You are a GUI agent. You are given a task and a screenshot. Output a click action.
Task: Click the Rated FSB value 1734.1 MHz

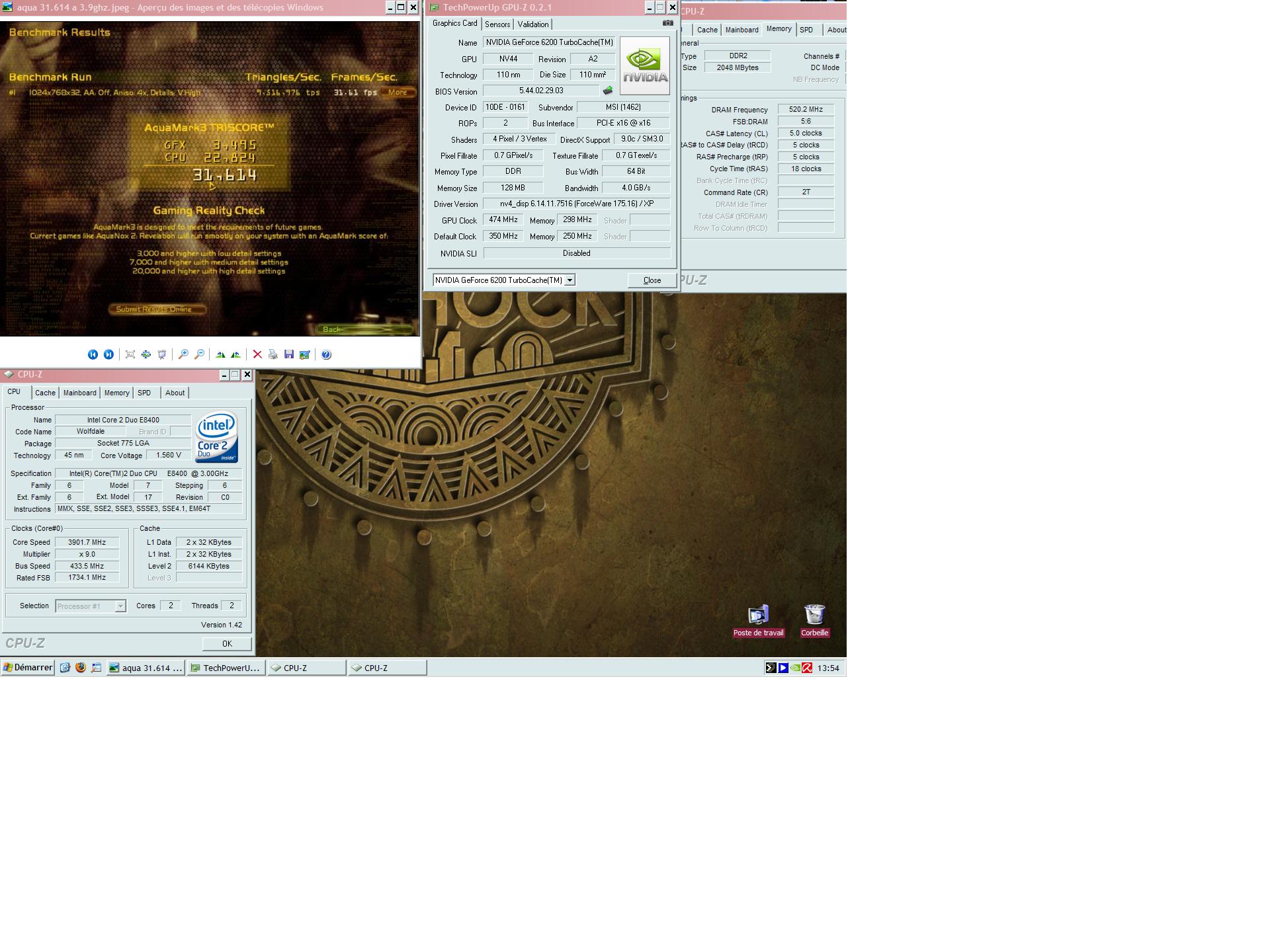click(87, 578)
